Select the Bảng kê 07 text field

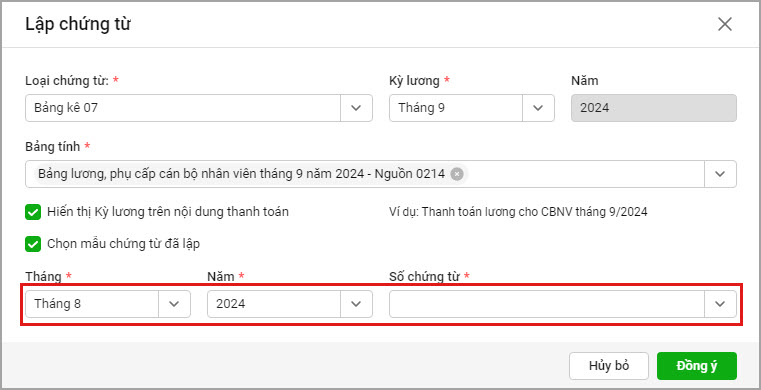pos(183,108)
